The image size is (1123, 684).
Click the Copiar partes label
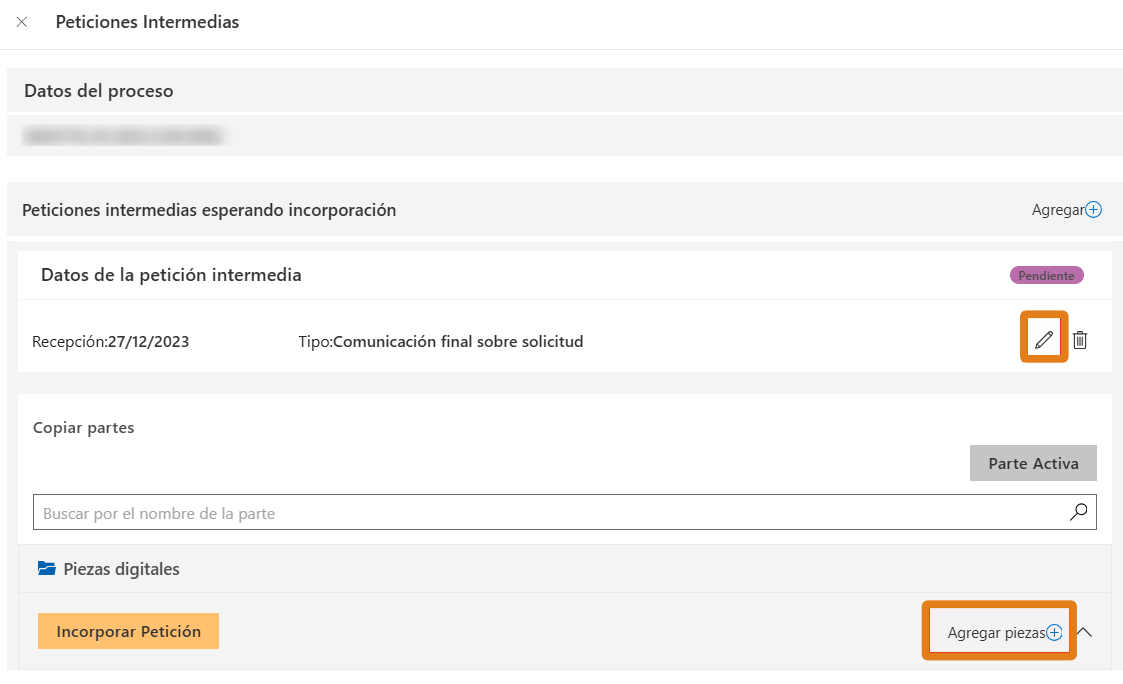[x=84, y=428]
